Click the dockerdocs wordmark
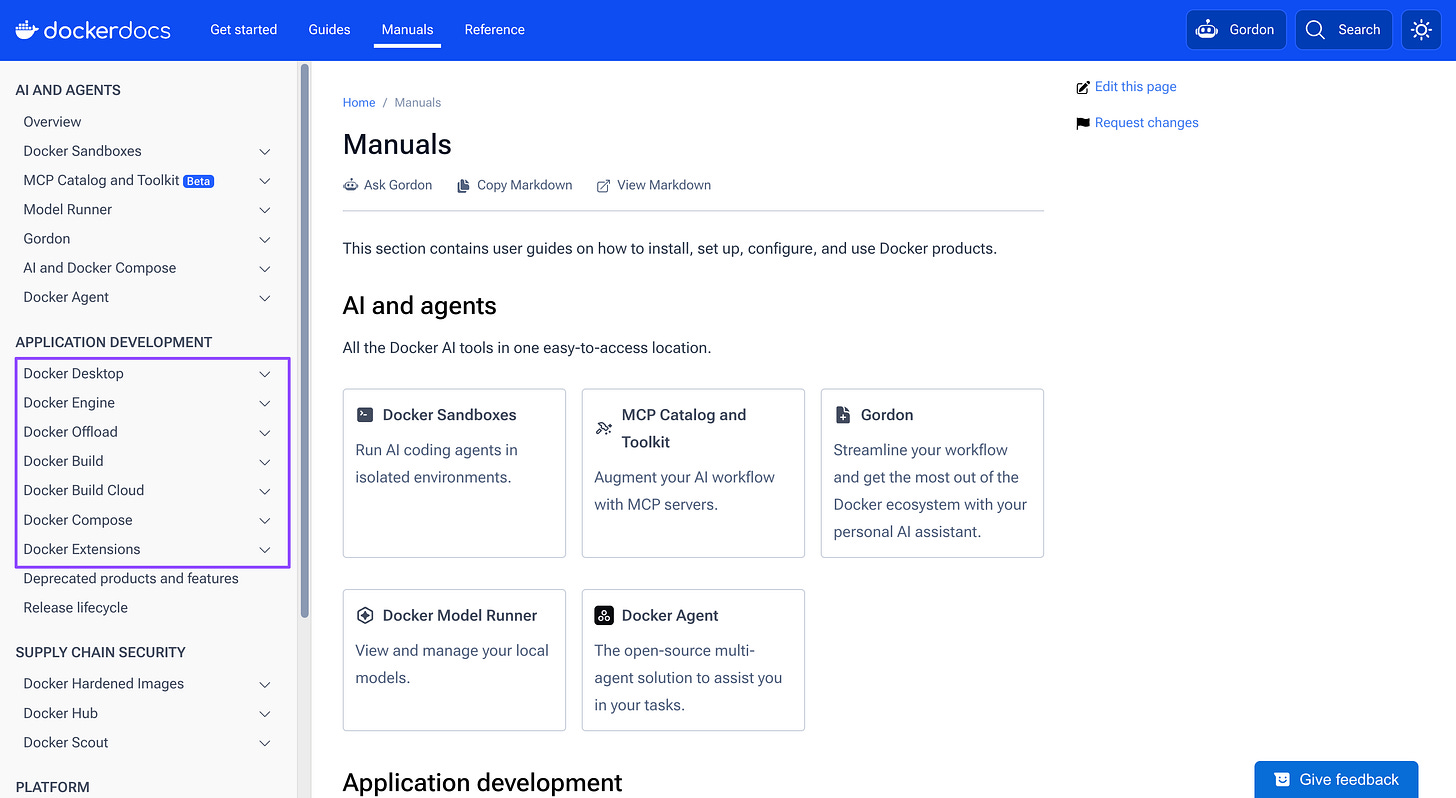1456x798 pixels. click(107, 30)
